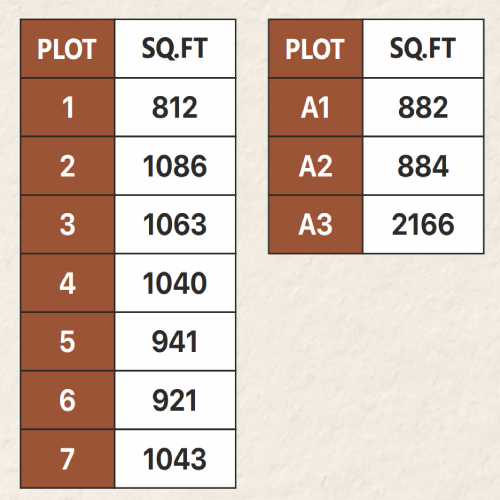Viewport: 500px width, 500px height.
Task: Click the 921 value cell
Action: coord(175,400)
